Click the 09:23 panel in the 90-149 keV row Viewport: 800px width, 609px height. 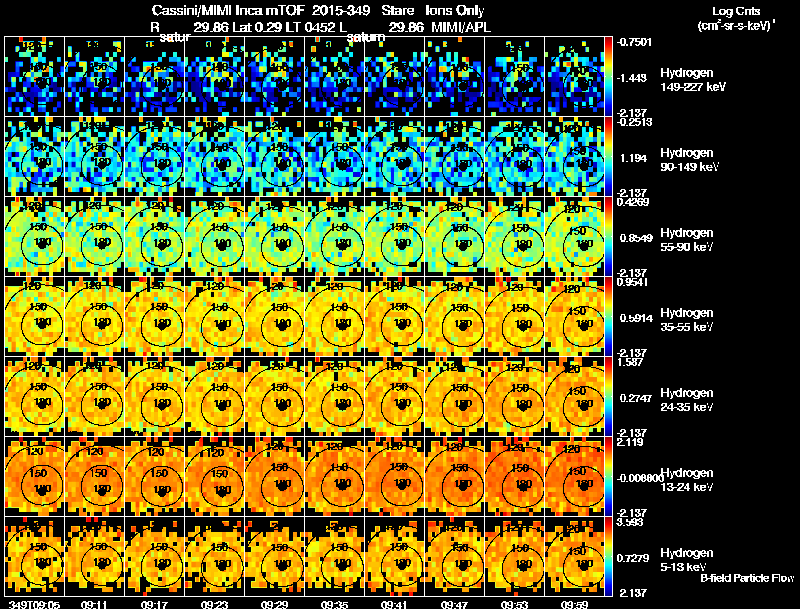coord(215,156)
